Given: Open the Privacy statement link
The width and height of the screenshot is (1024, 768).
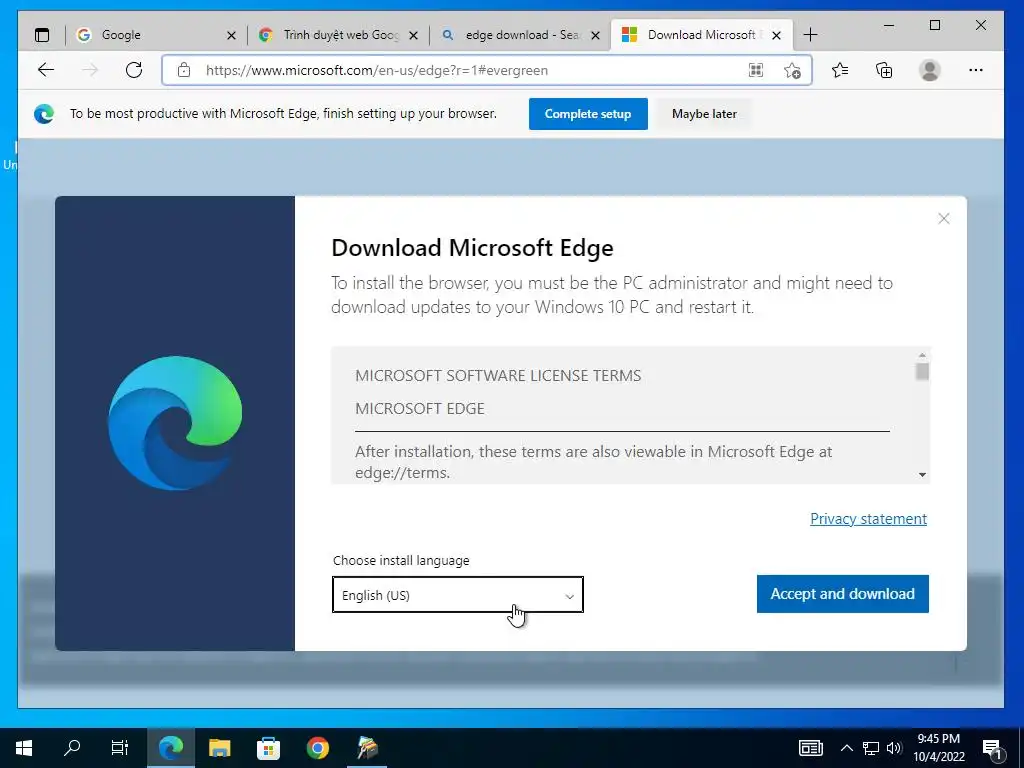Looking at the screenshot, I should tap(868, 519).
